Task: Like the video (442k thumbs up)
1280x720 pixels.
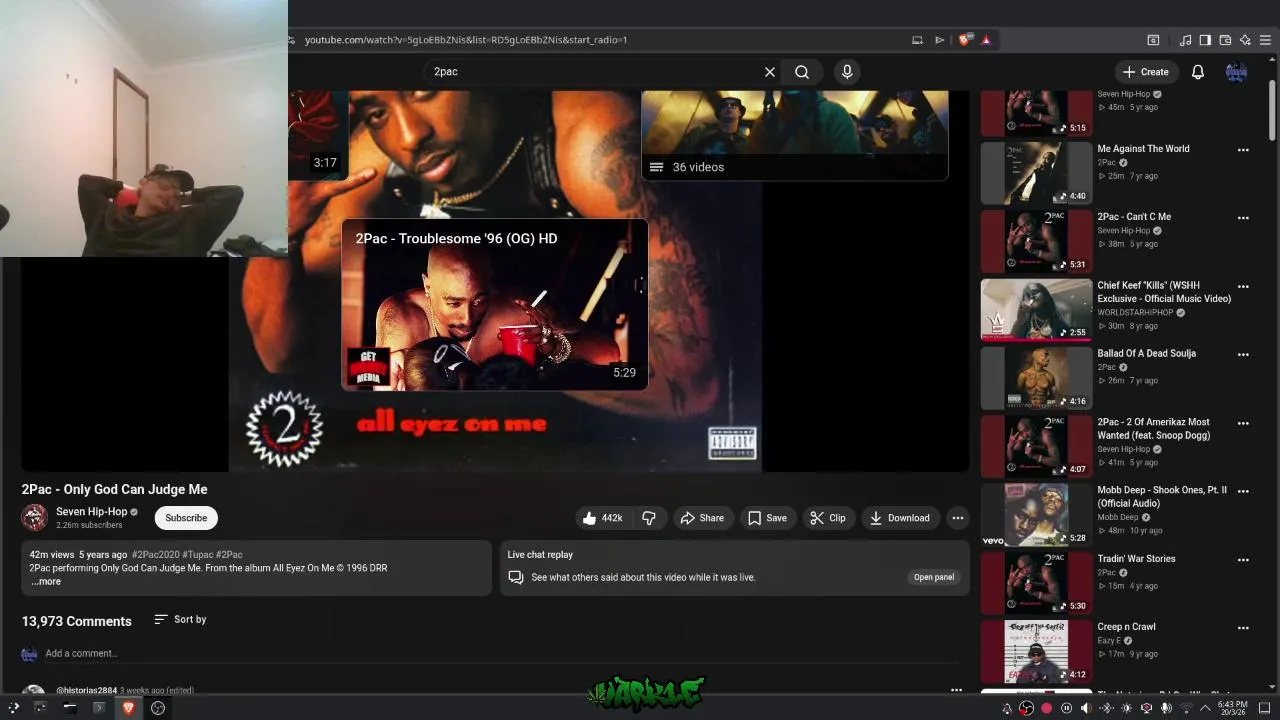Action: click(x=602, y=518)
